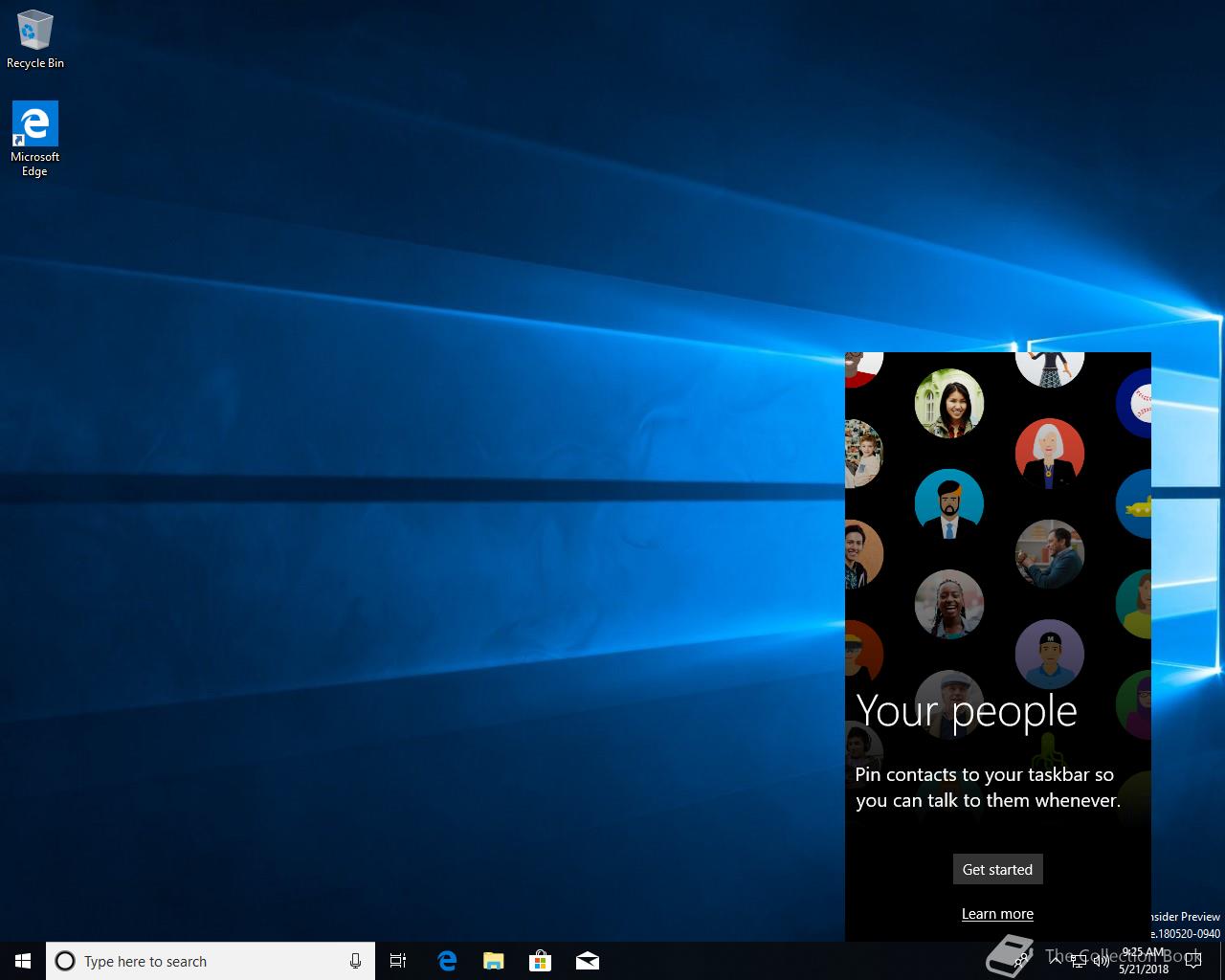Select the Microsoft Edge desktop shortcut
Viewport: 1225px width, 980px height.
tap(35, 139)
